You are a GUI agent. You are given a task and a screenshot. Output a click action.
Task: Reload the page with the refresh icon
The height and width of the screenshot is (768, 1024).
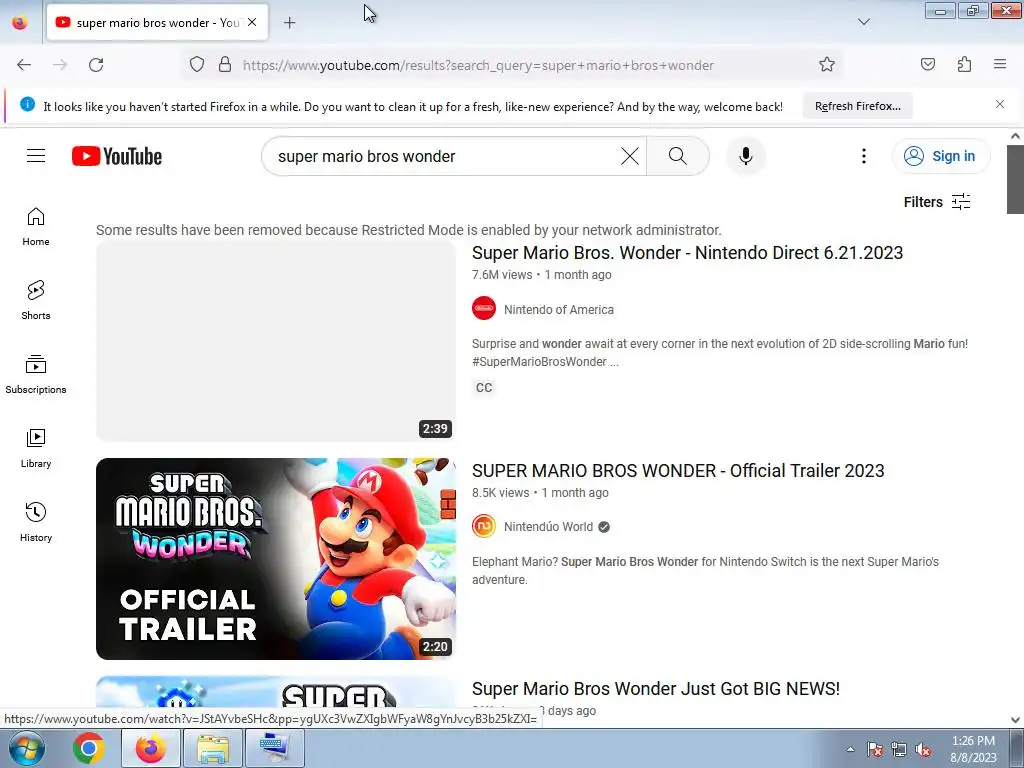point(96,65)
